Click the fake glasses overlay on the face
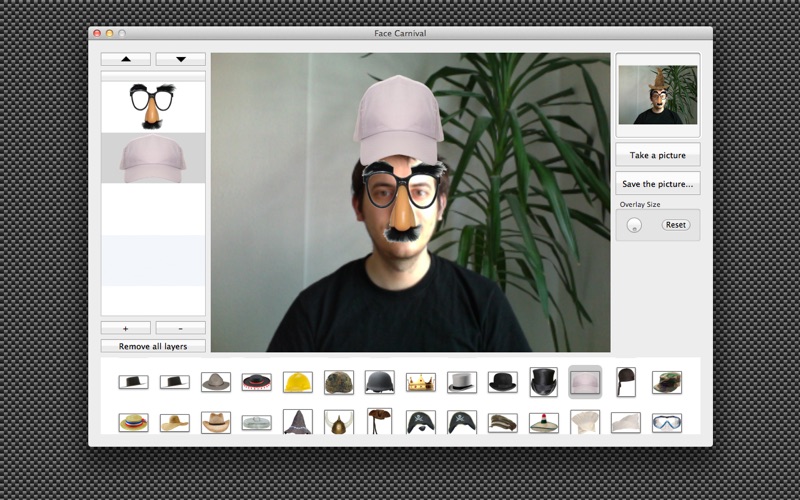 (404, 202)
